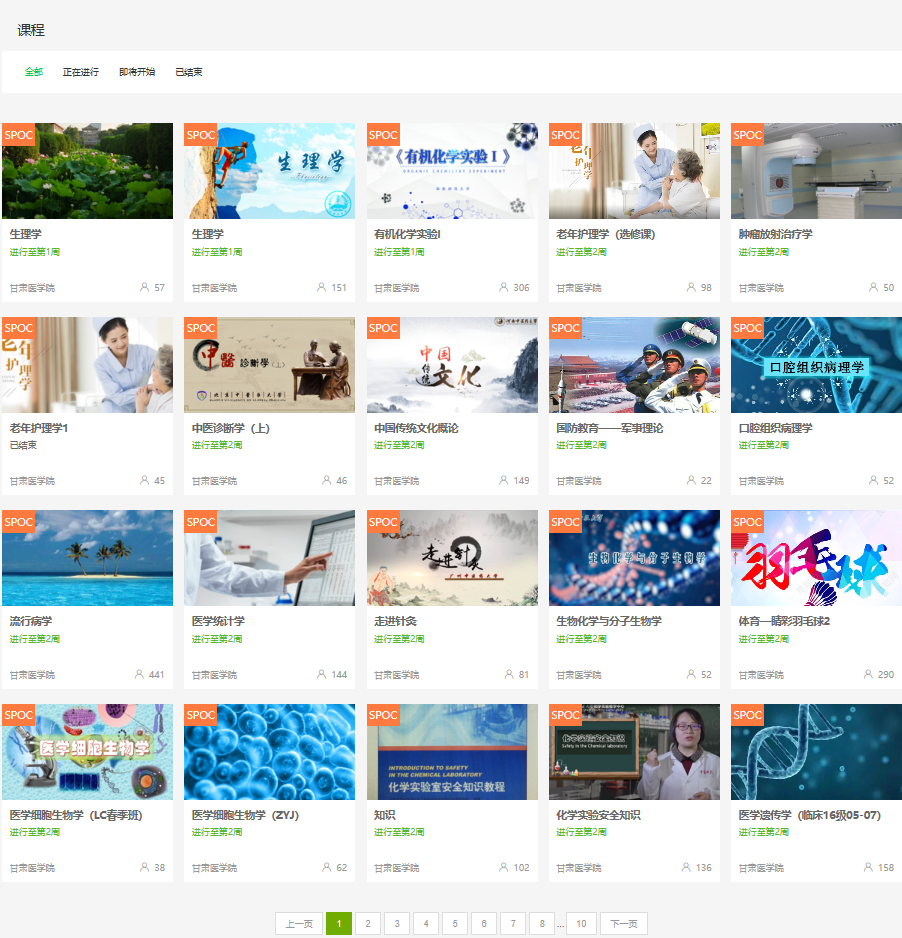Click SPOC badge on 肿瘤放射治疗学 thumbnail
Screen dimensions: 902x938
tap(747, 135)
